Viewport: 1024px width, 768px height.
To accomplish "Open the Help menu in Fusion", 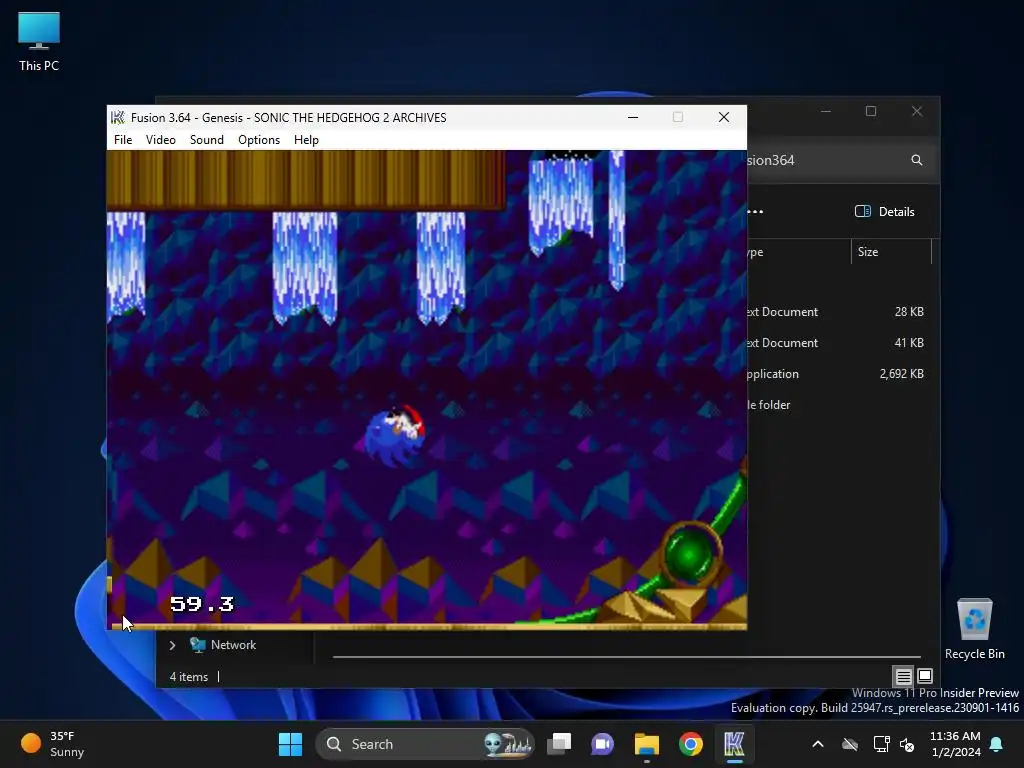I will click(306, 140).
